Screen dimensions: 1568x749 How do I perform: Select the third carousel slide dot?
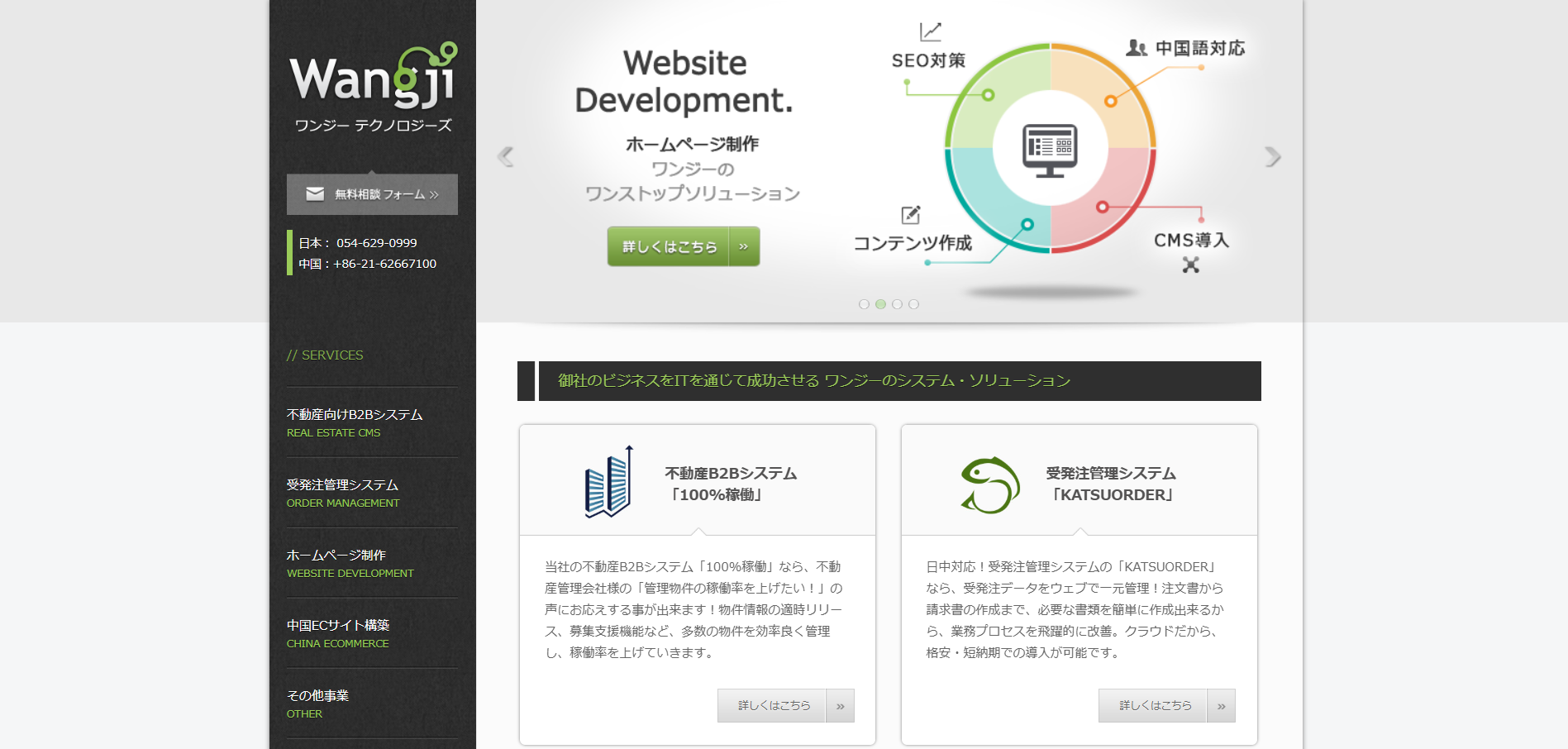pyautogui.click(x=897, y=304)
